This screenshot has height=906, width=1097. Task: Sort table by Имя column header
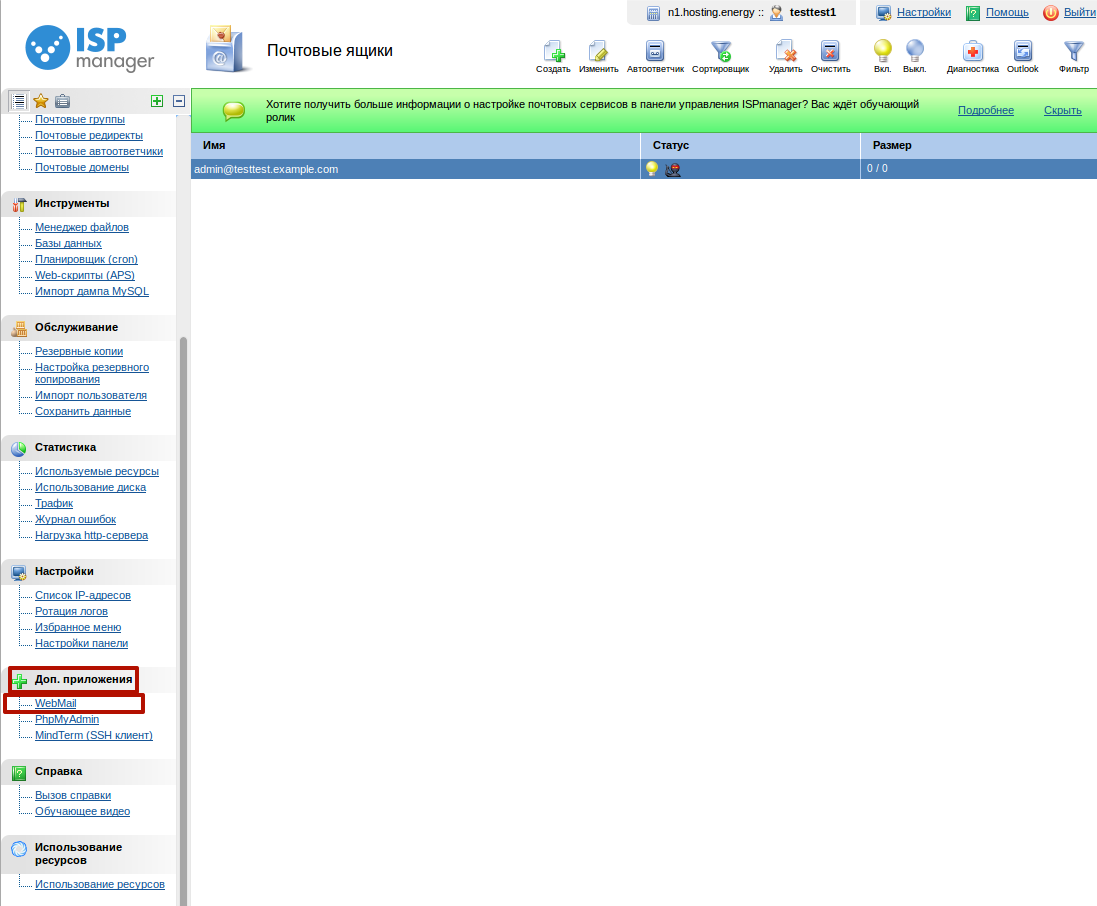[416, 146]
